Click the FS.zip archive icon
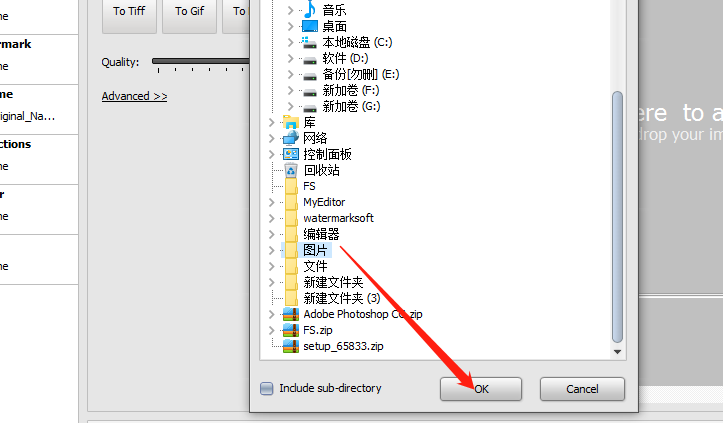This screenshot has width=723, height=423. (x=291, y=330)
